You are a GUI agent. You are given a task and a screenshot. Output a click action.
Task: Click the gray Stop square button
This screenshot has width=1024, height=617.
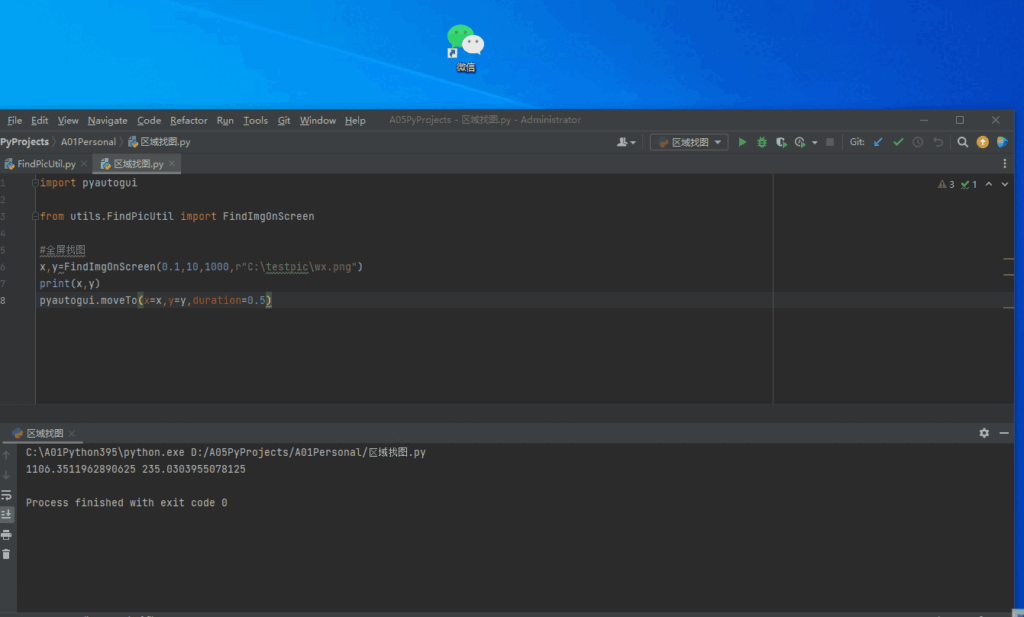point(830,142)
